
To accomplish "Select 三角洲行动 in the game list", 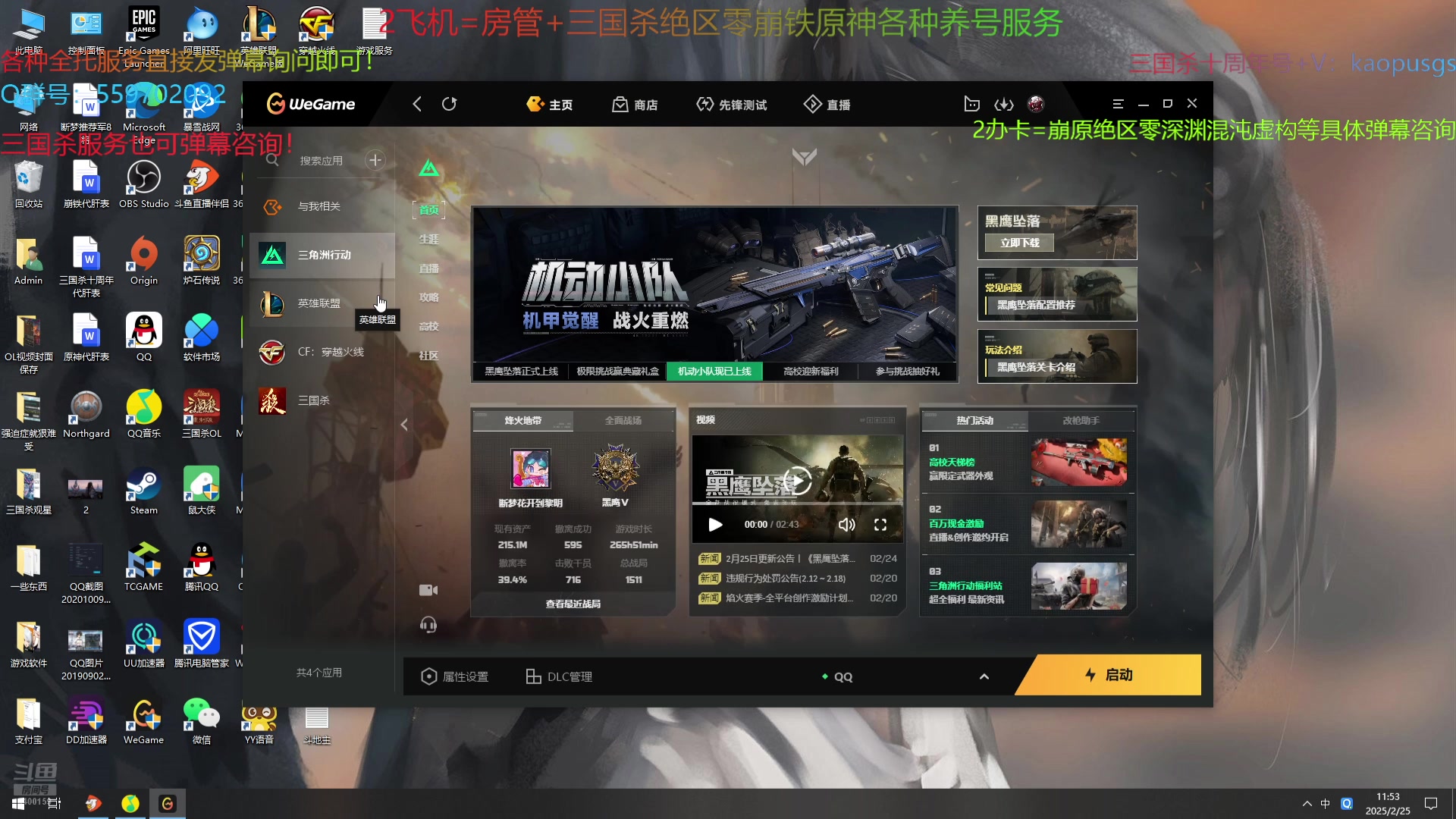I will 322,255.
